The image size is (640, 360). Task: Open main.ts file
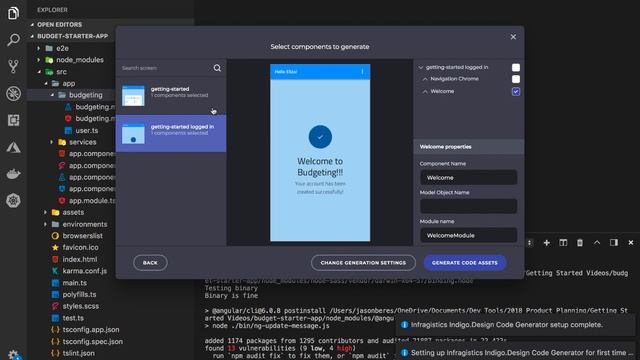[74, 283]
